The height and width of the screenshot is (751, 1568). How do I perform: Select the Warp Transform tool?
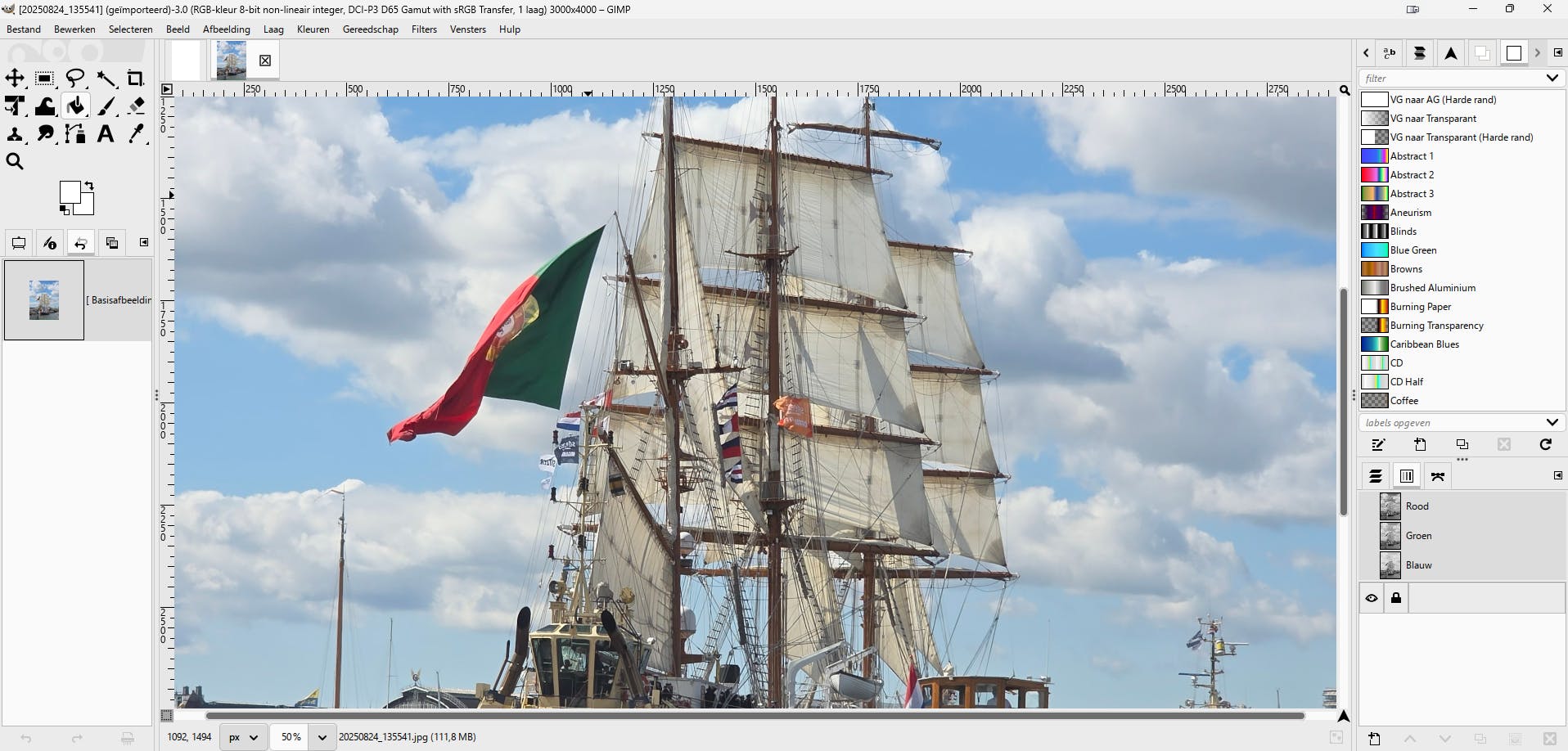(x=45, y=106)
